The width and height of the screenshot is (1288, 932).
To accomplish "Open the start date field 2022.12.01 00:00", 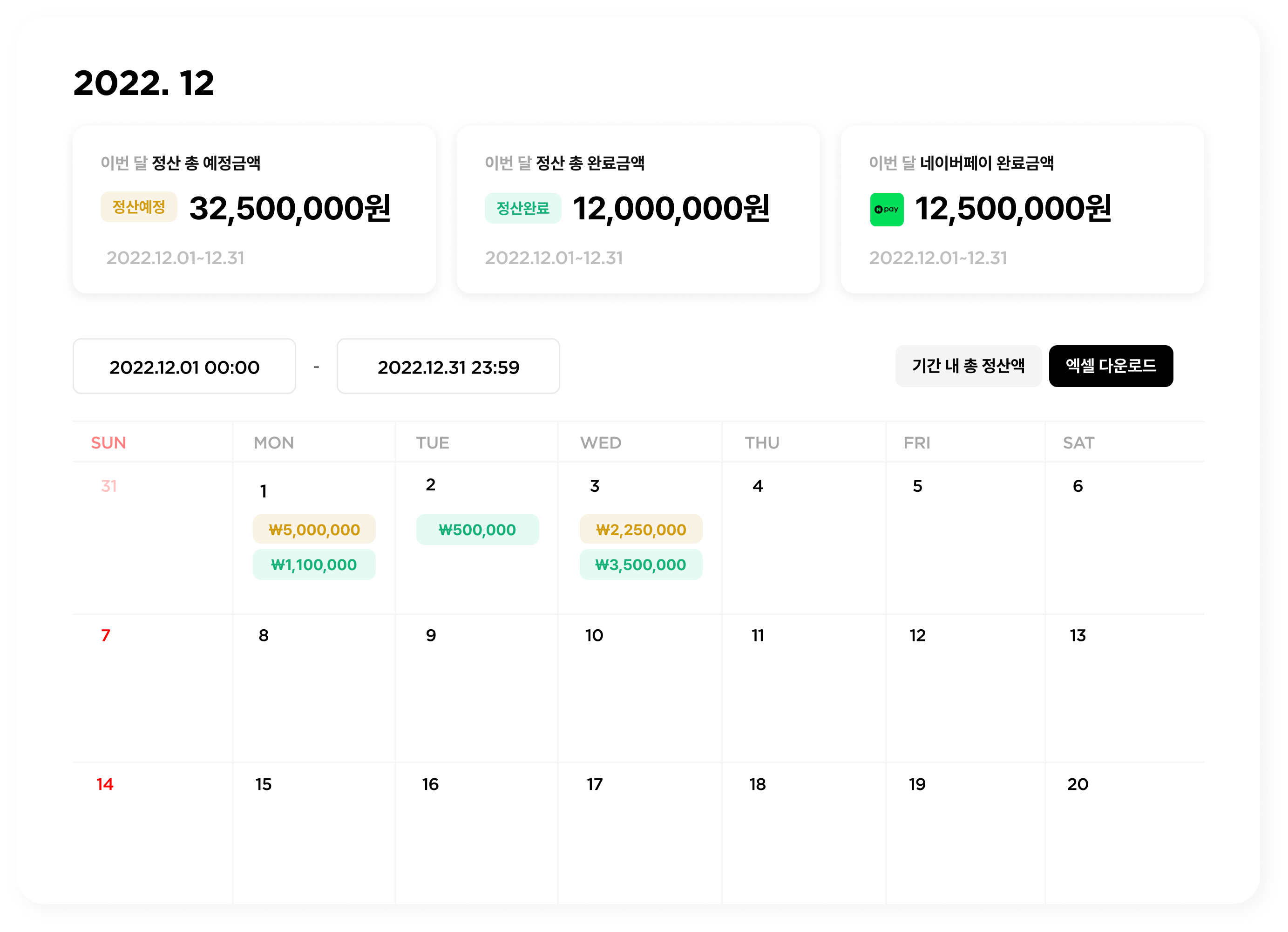I will point(184,367).
